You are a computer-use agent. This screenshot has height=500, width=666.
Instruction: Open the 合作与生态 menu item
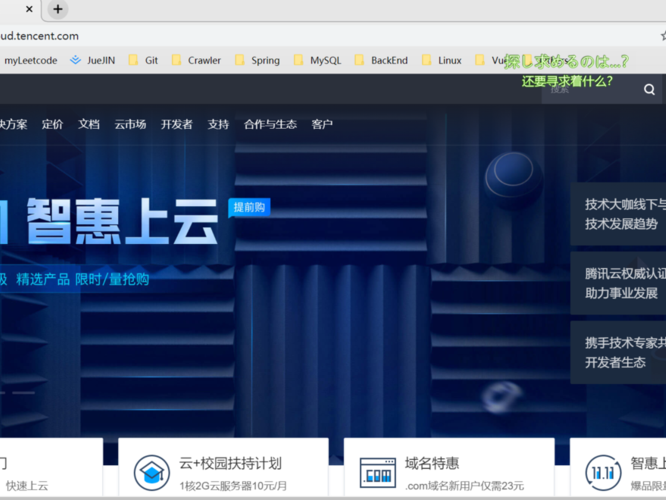(270, 124)
